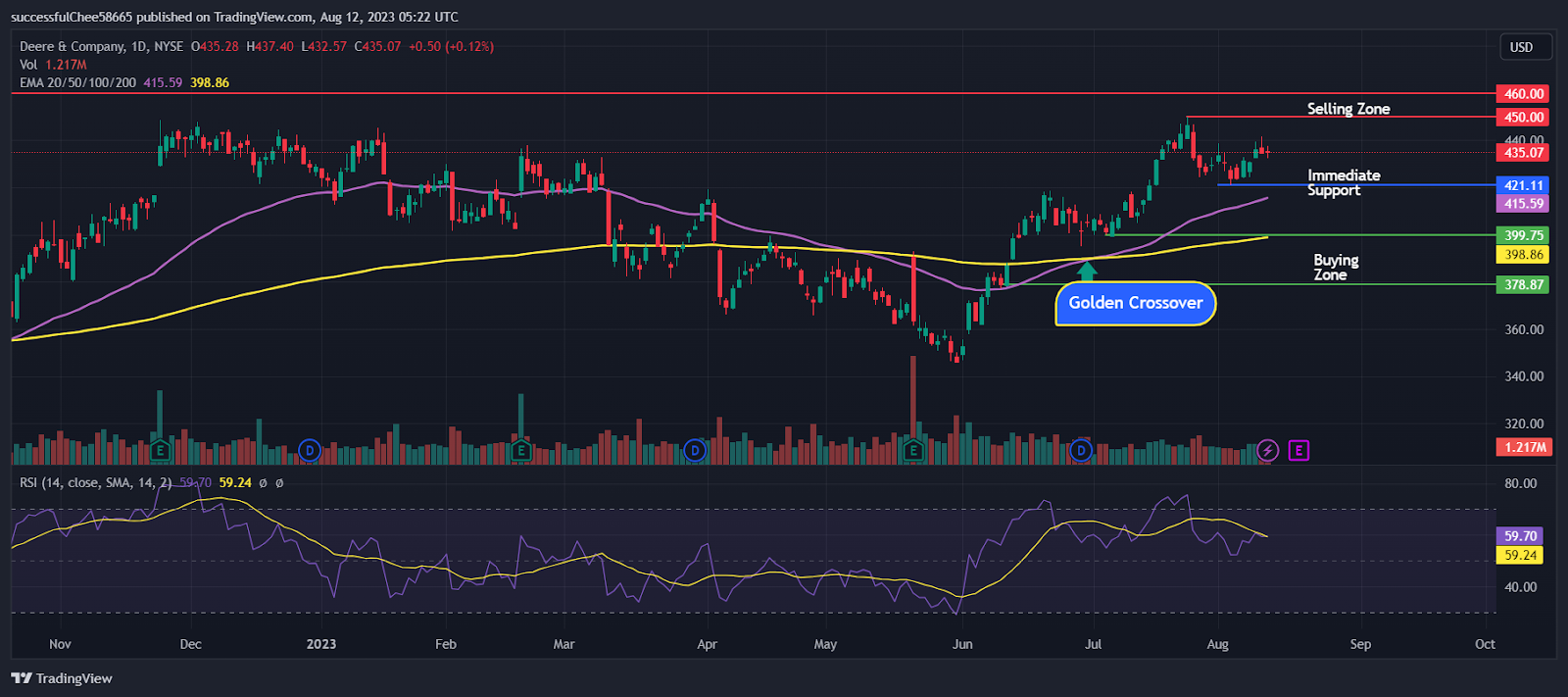Click the 59.24 RSI average label
The image size is (1568, 697).
click(x=1521, y=555)
